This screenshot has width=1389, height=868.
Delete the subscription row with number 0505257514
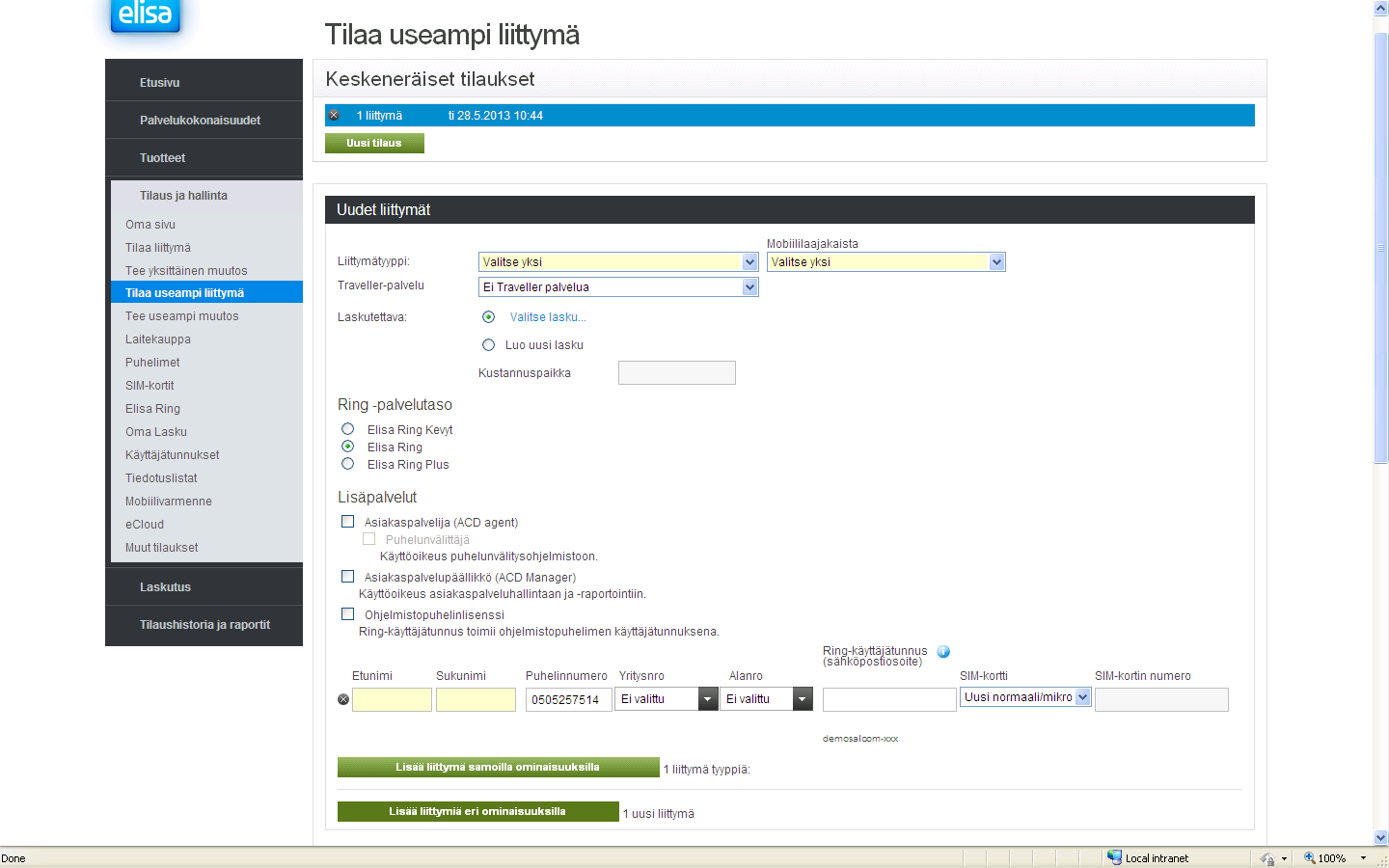point(343,699)
